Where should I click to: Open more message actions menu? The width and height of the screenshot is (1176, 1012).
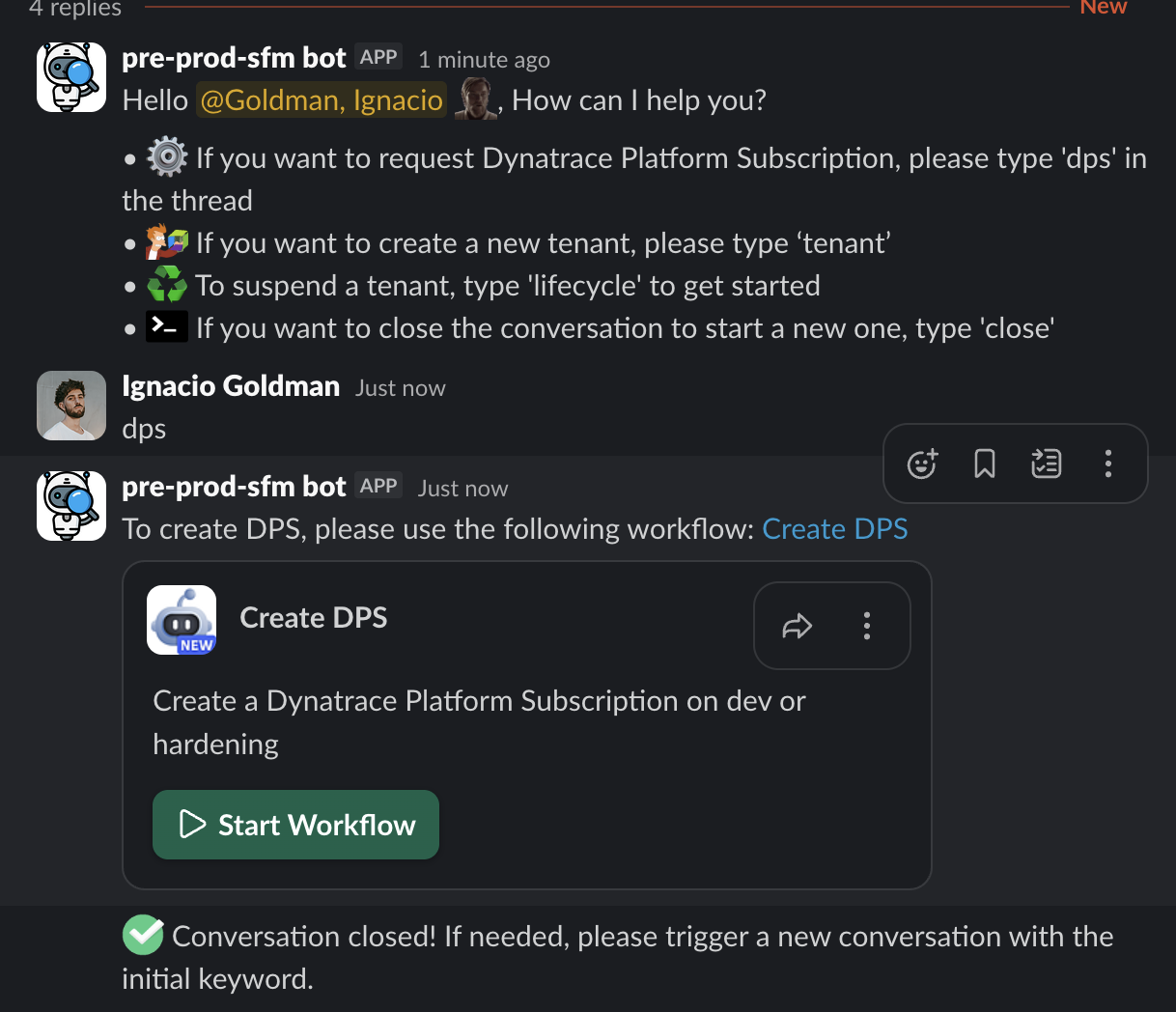tap(1107, 464)
